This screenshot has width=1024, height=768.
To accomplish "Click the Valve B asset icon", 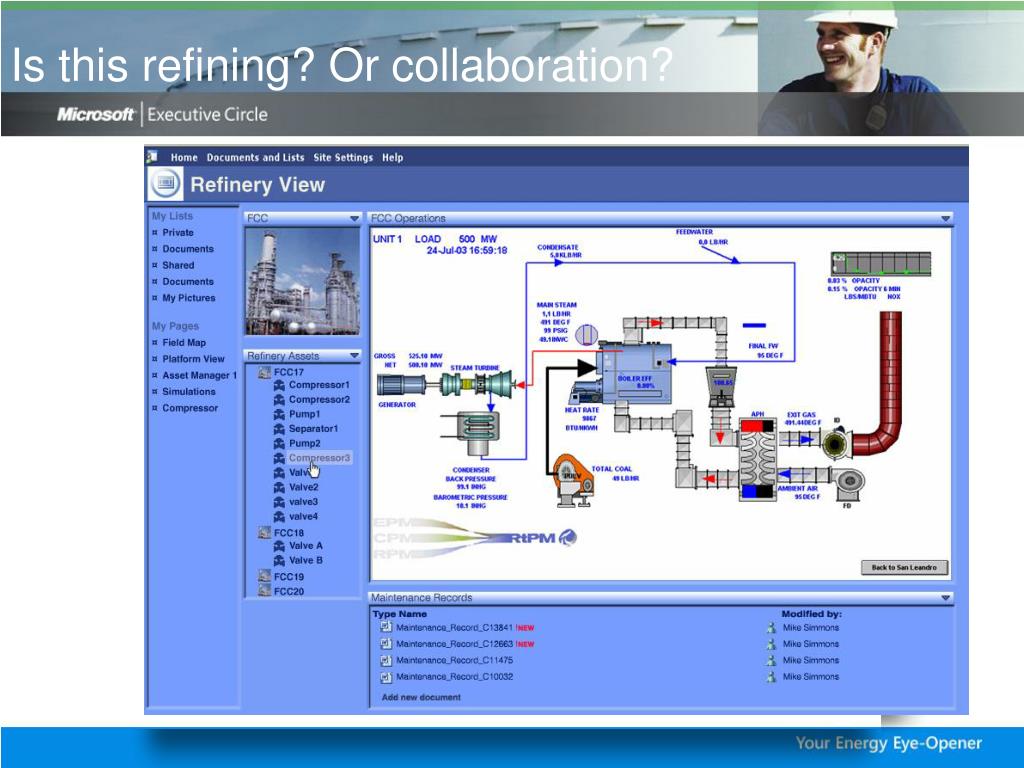I will [279, 560].
